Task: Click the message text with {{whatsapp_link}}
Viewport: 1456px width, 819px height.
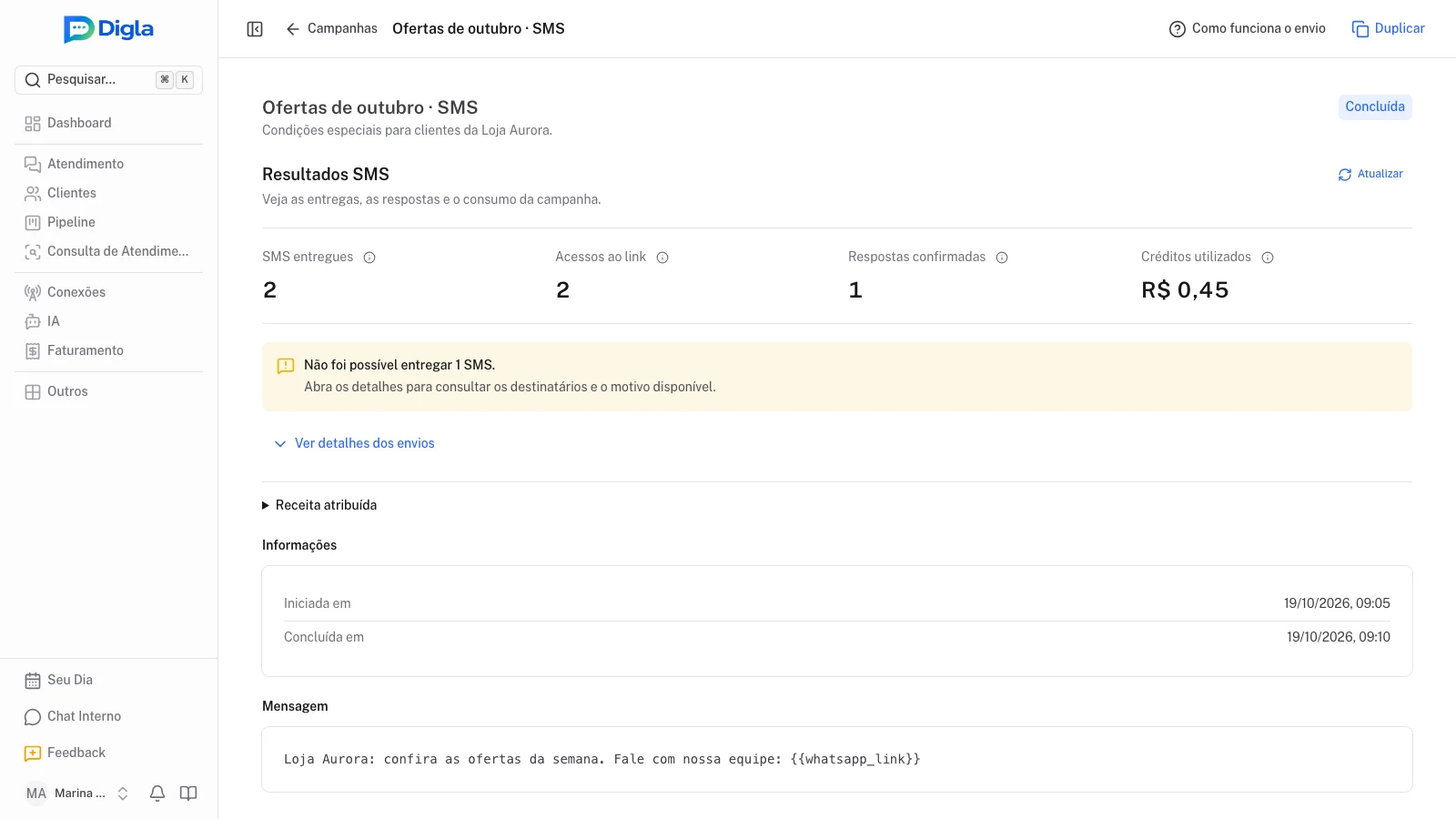Action: coord(602,759)
